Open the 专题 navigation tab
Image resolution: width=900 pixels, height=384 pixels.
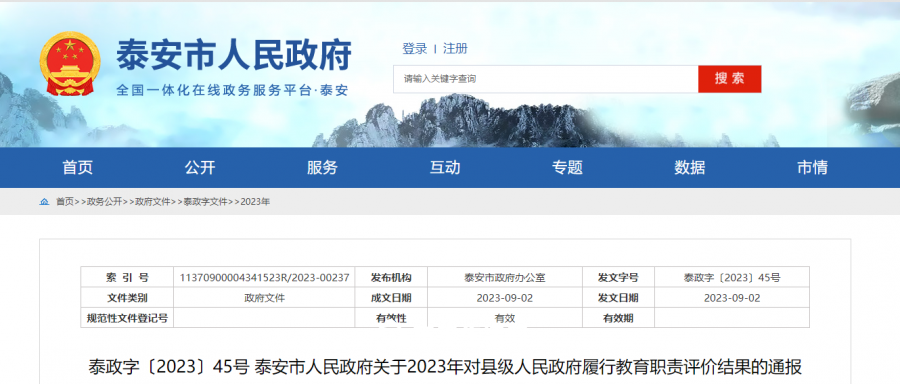pos(567,168)
